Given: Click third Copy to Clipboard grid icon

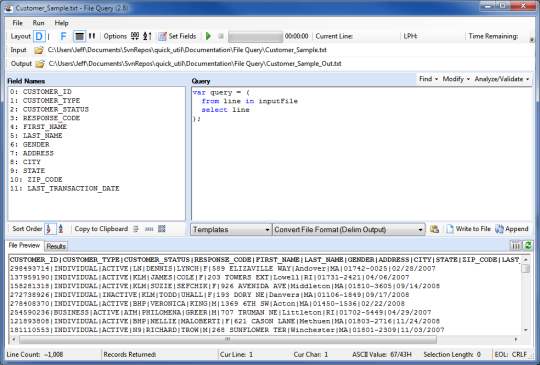Looking at the screenshot, I should [x=162, y=229].
